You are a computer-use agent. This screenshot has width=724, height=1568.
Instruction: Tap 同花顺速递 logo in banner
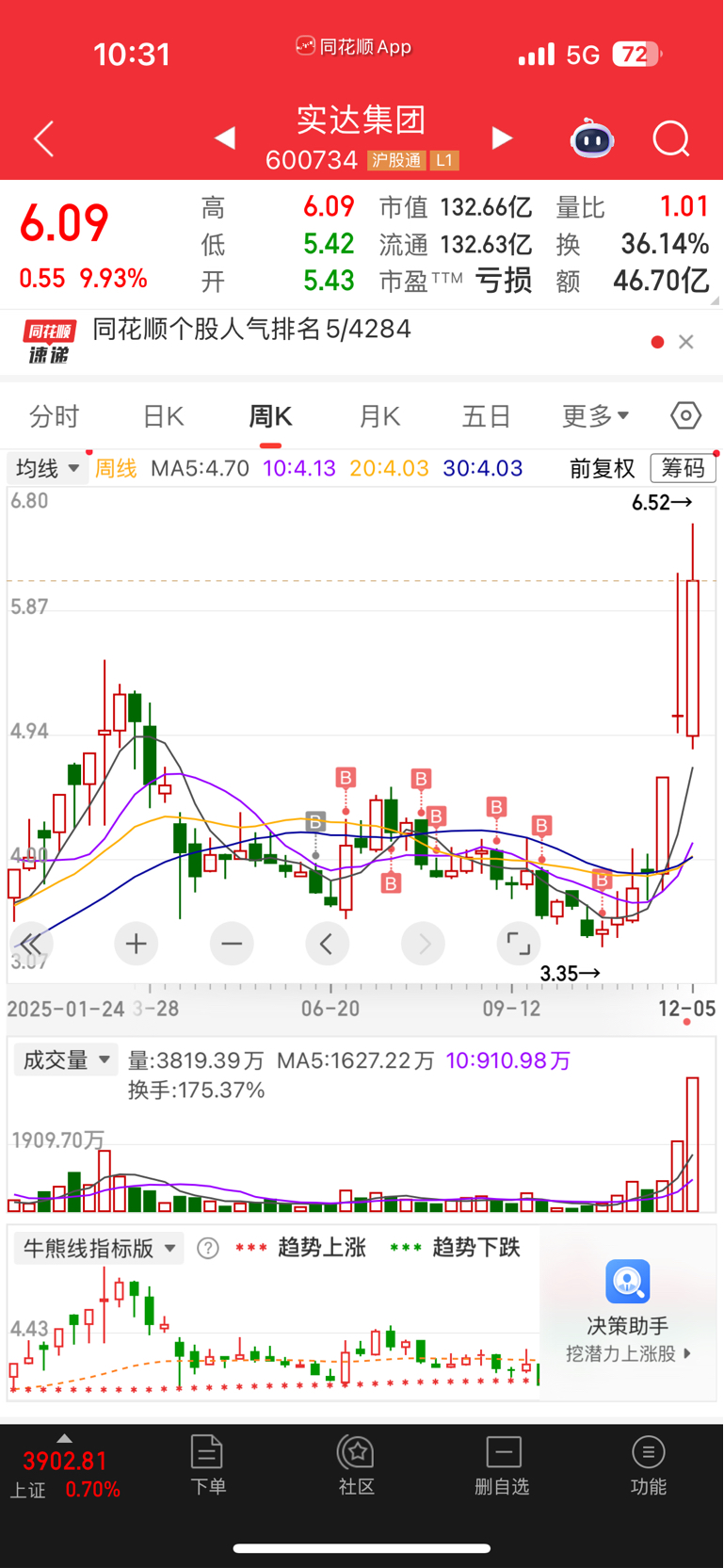pos(49,342)
